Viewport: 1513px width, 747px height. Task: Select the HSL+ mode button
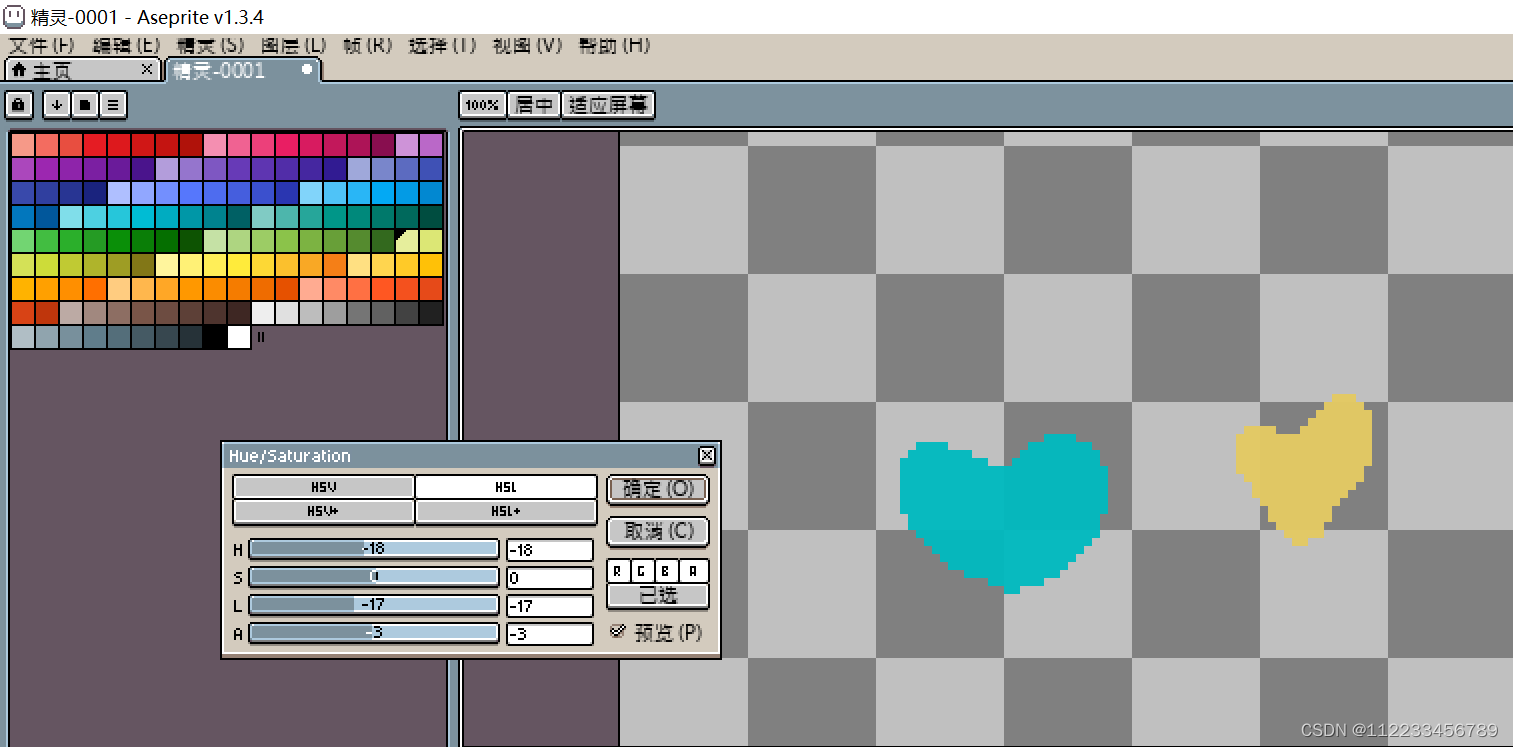(x=505, y=511)
